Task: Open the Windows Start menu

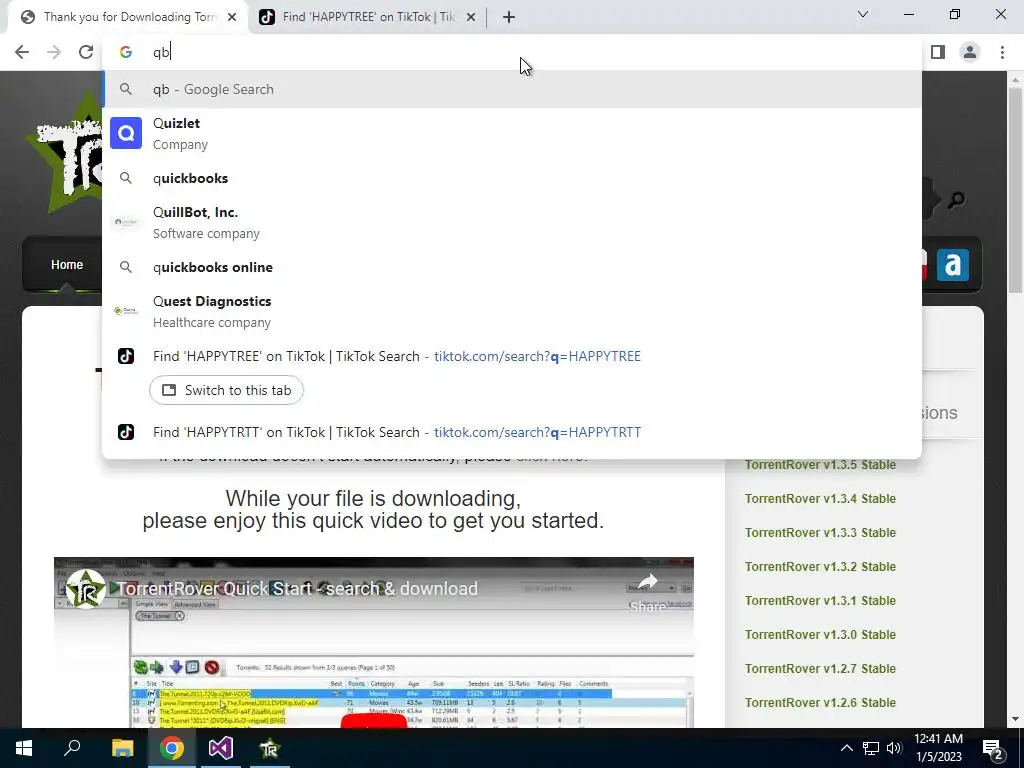Action: (24, 748)
